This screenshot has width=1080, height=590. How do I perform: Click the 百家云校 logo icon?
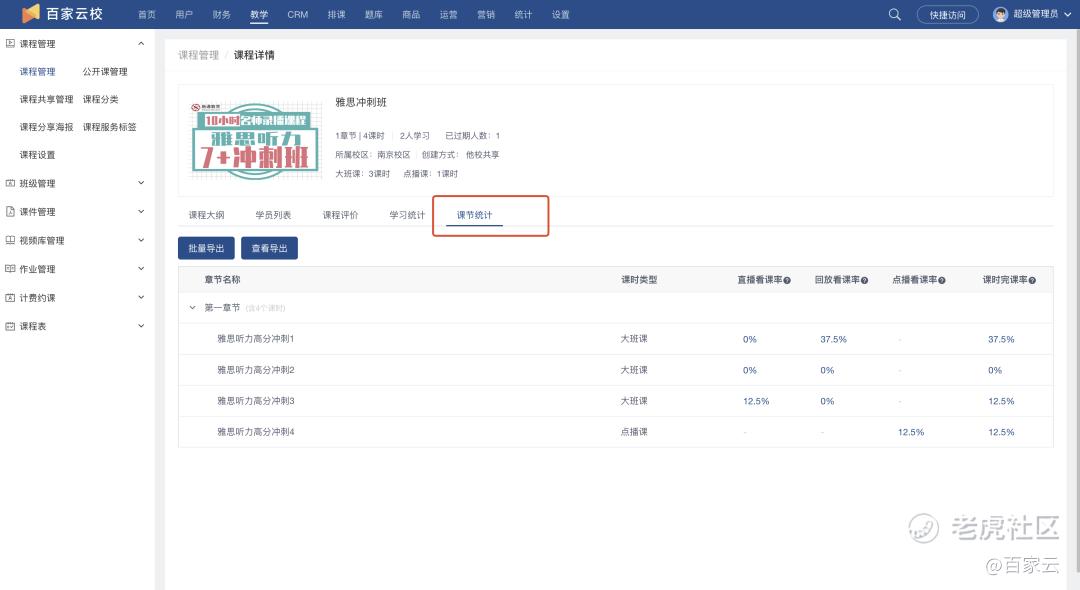30,14
